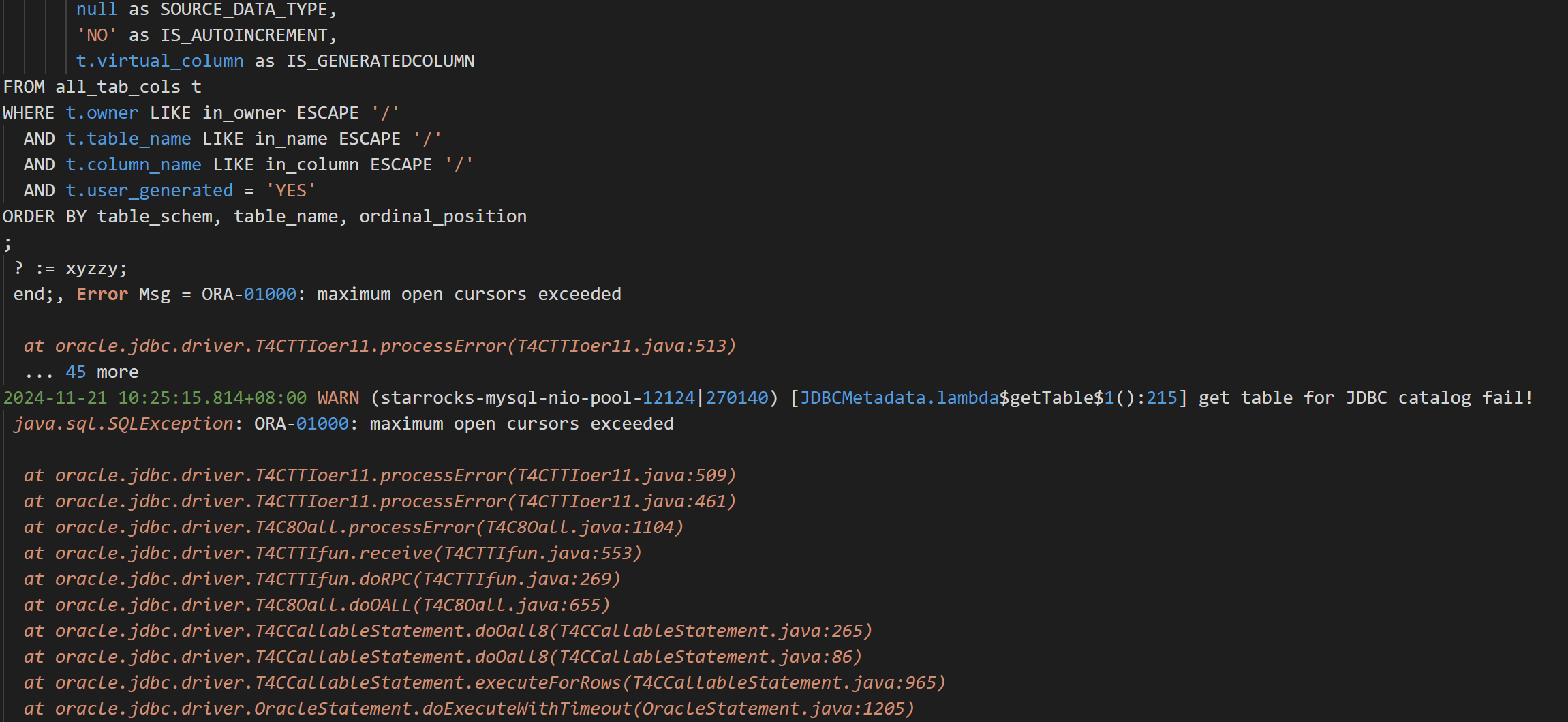Click 't.user_generated' identifier
Viewport: 1568px width, 722px height.
coord(149,191)
